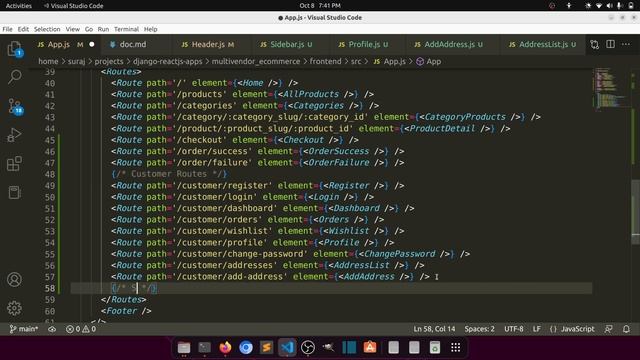This screenshot has height=360, width=640.
Task: Switch to the App.js editor tab
Action: pyautogui.click(x=59, y=44)
